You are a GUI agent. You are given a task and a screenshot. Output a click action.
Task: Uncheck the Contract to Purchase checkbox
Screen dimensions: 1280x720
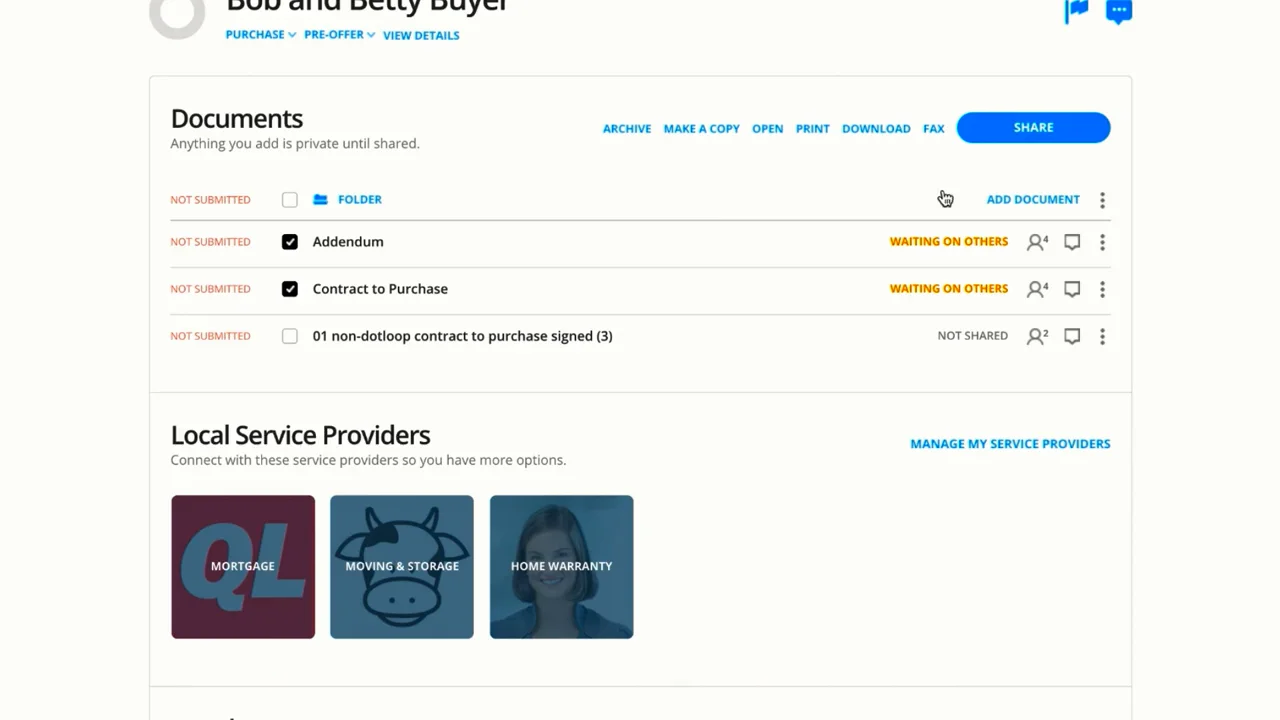click(290, 289)
